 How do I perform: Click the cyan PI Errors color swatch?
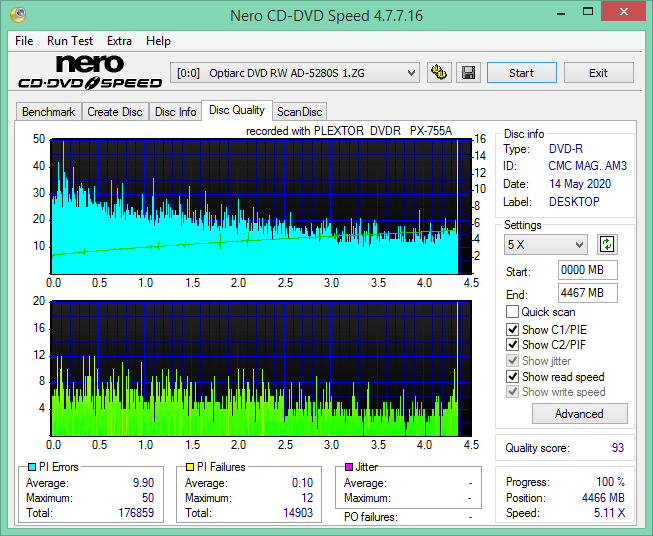pos(32,467)
